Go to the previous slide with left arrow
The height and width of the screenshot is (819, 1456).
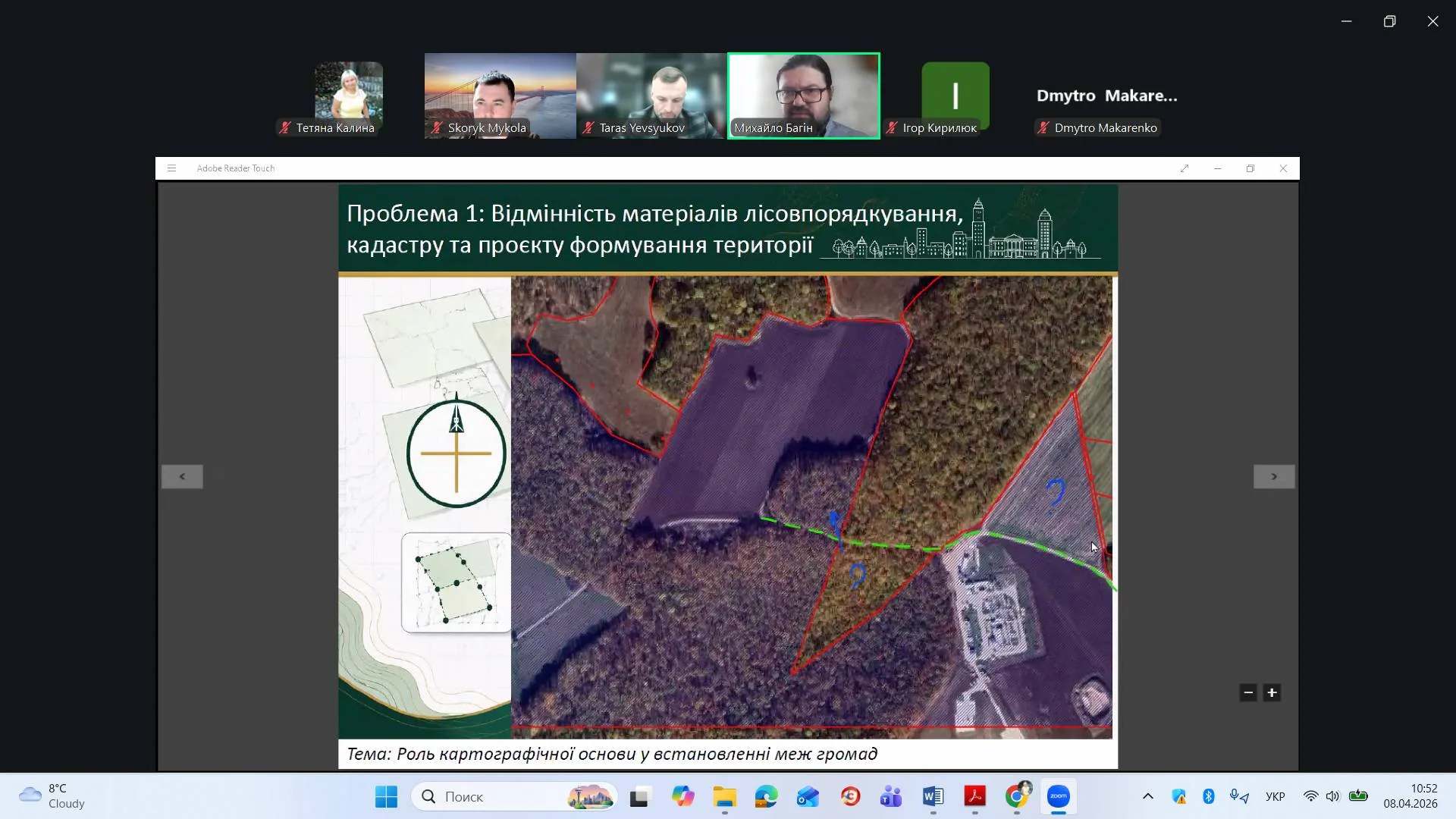click(182, 476)
